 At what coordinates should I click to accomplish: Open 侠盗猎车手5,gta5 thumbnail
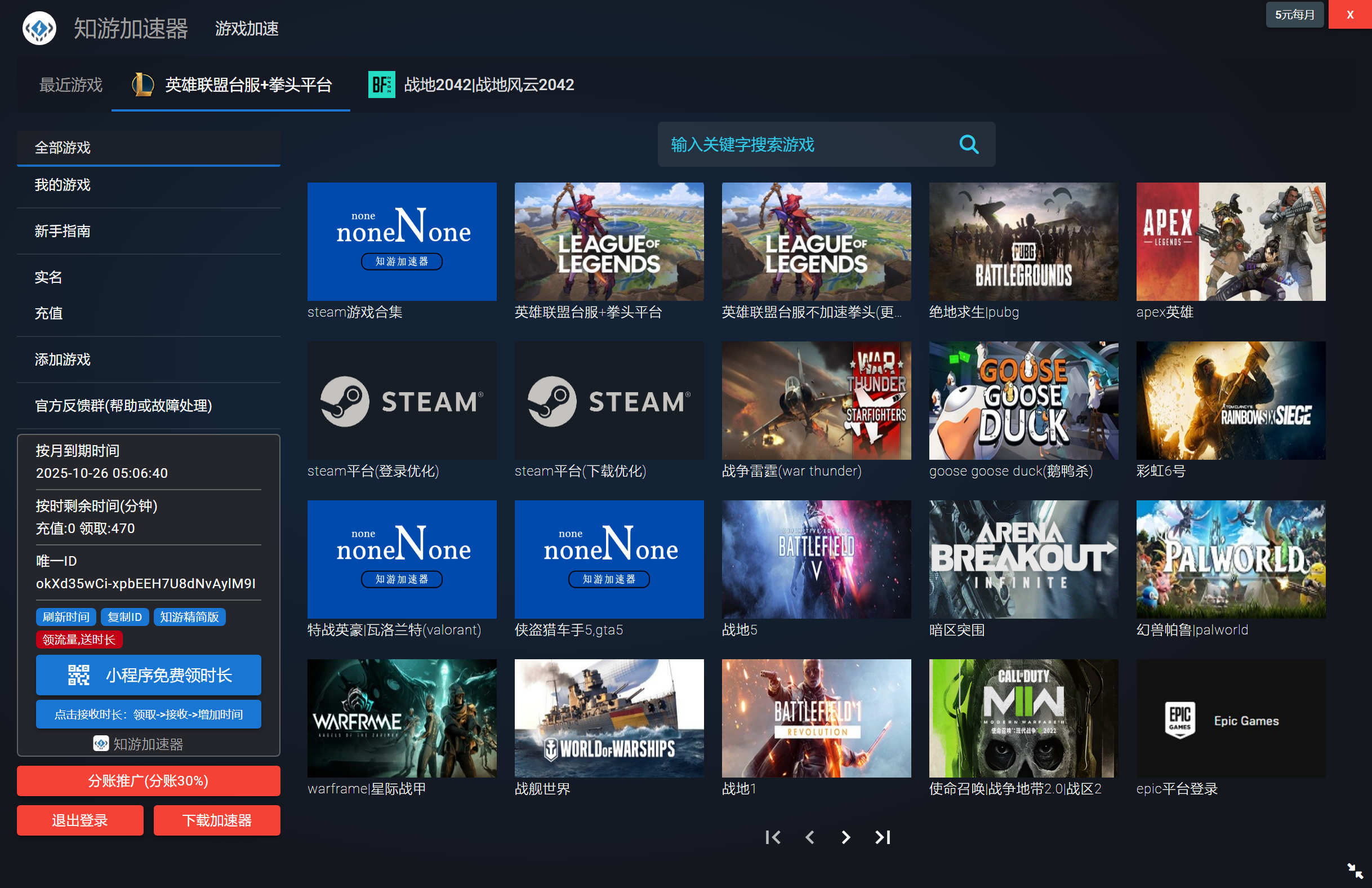click(x=609, y=560)
